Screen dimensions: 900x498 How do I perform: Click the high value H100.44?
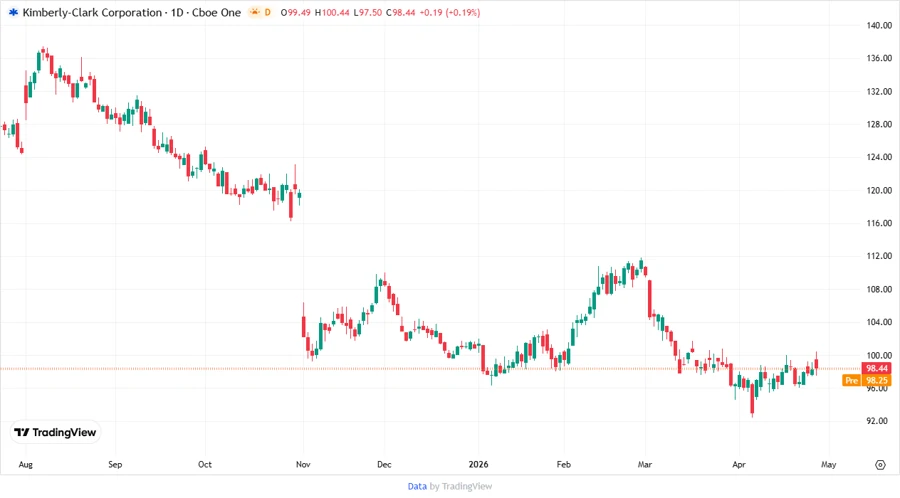tap(332, 12)
